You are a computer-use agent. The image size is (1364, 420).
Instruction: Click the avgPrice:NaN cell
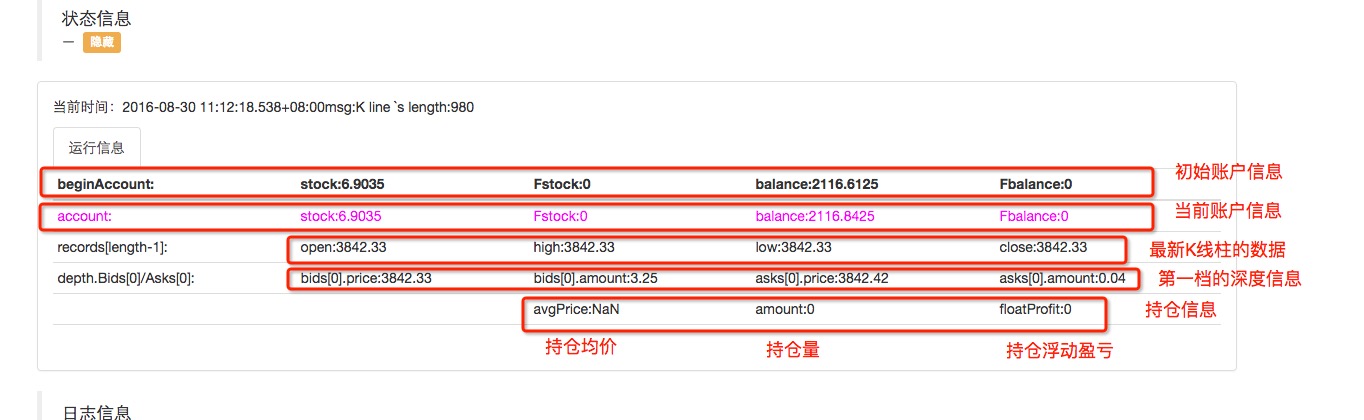577,310
